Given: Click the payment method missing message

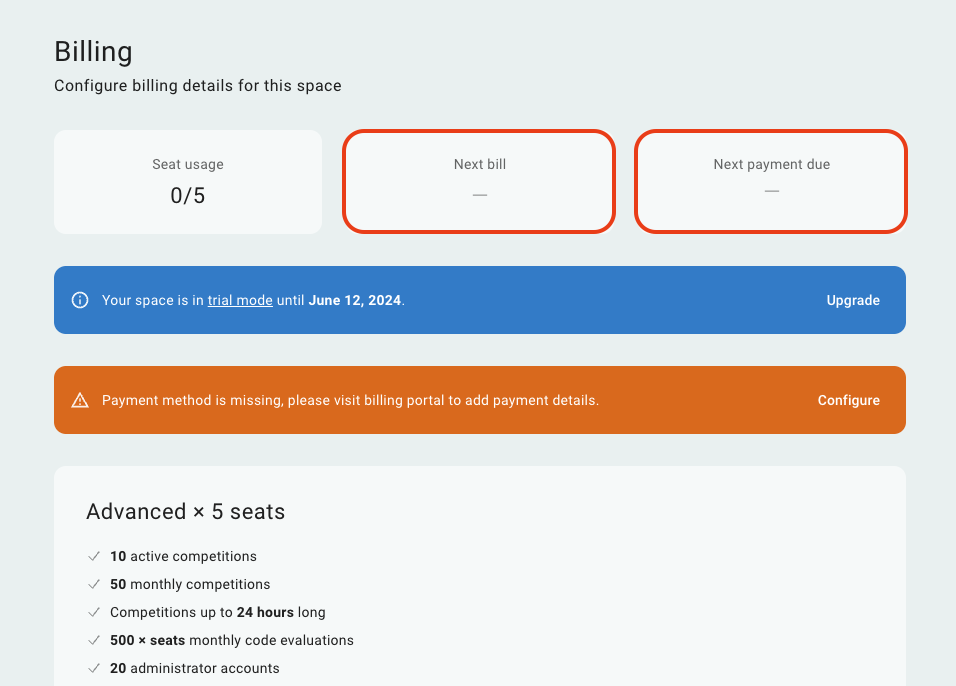Looking at the screenshot, I should click(x=350, y=400).
